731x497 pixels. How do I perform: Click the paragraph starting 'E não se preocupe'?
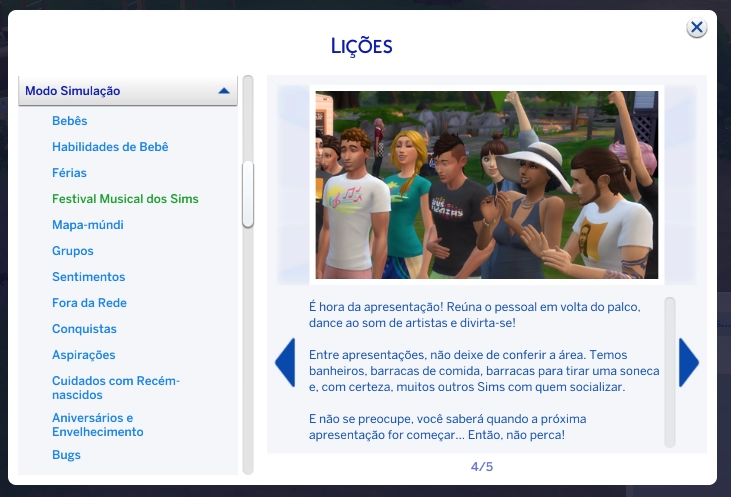click(448, 427)
